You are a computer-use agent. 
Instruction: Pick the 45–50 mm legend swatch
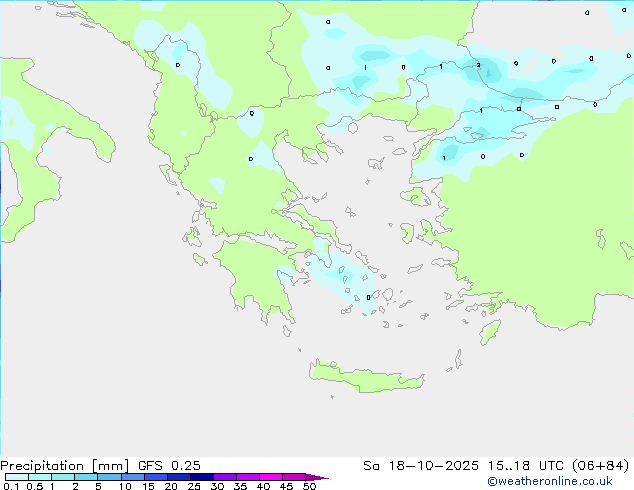tap(294, 477)
